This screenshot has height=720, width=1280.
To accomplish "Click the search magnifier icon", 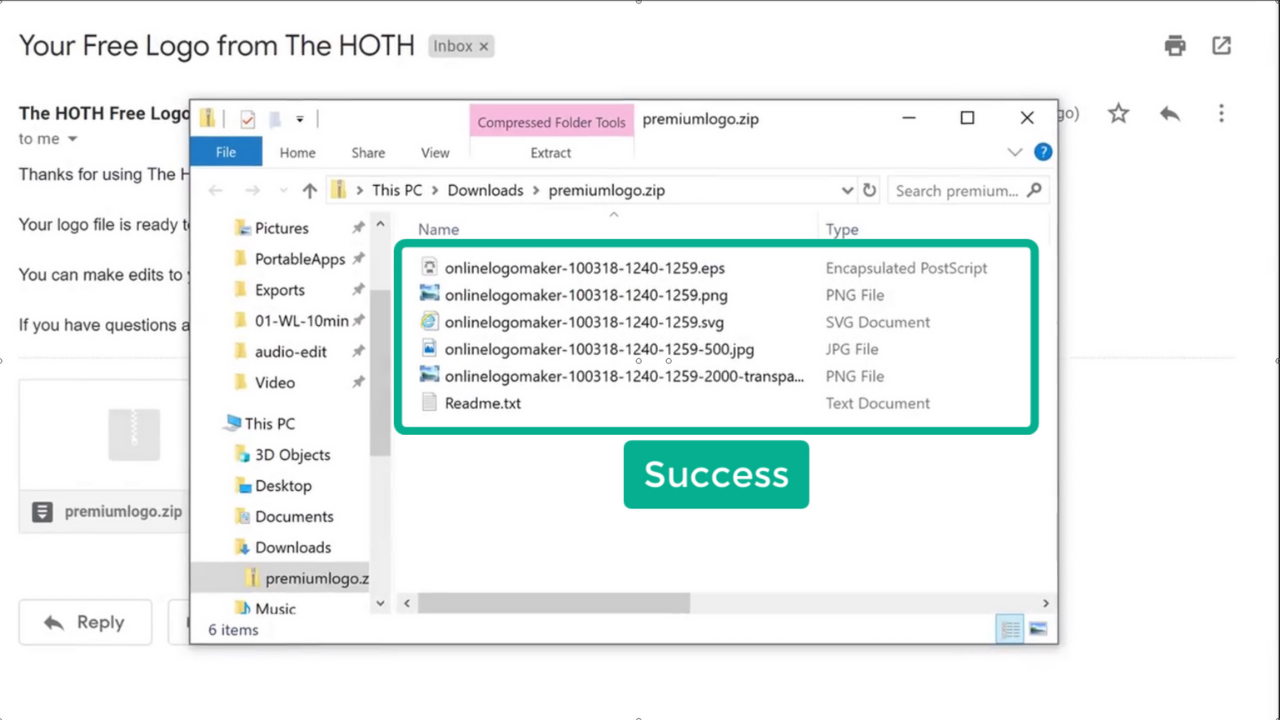I will tap(1034, 190).
